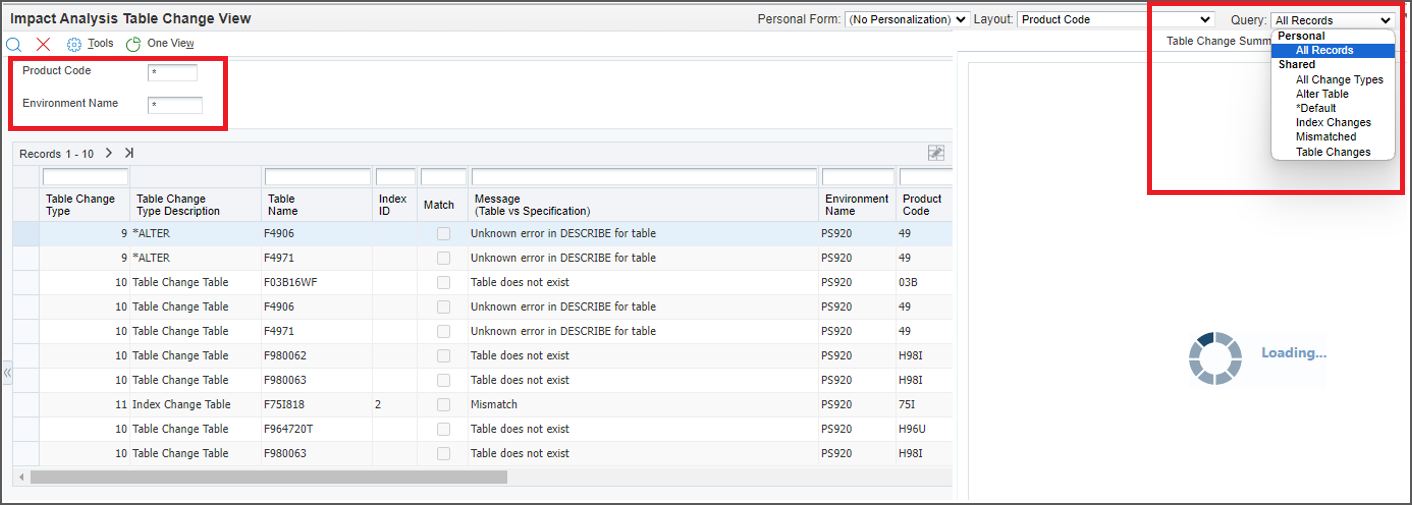1412x505 pixels.
Task: Sort by Environment Name column header
Action: point(856,205)
